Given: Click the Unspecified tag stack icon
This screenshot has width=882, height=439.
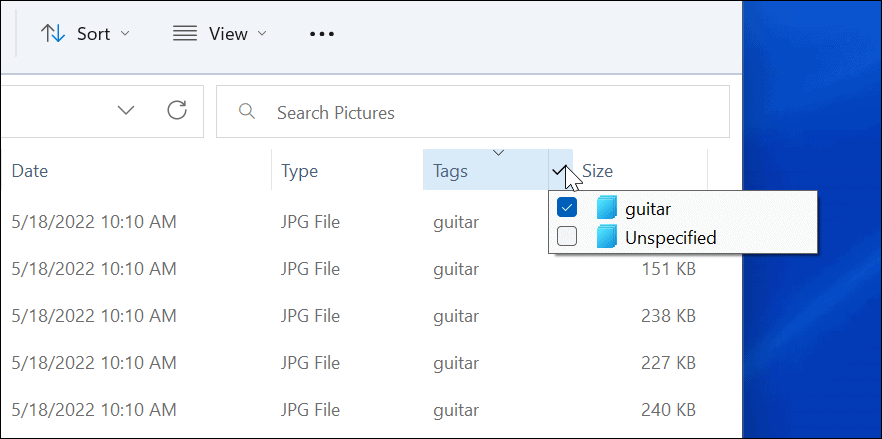Looking at the screenshot, I should pyautogui.click(x=606, y=237).
